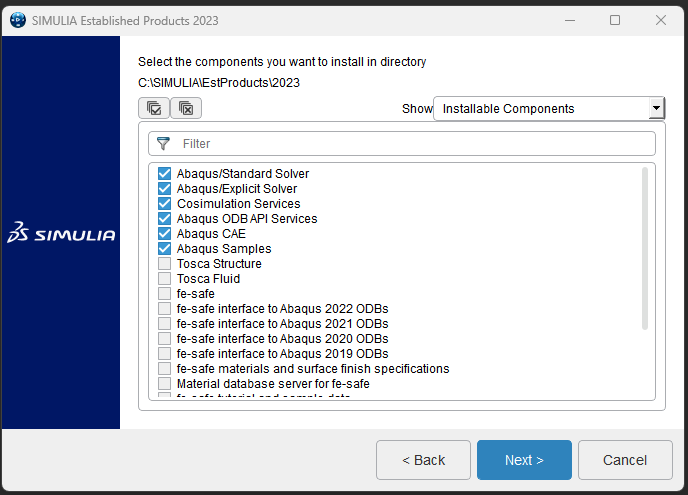Uncheck Abaqus ODB API Services
The image size is (688, 495).
(x=165, y=219)
